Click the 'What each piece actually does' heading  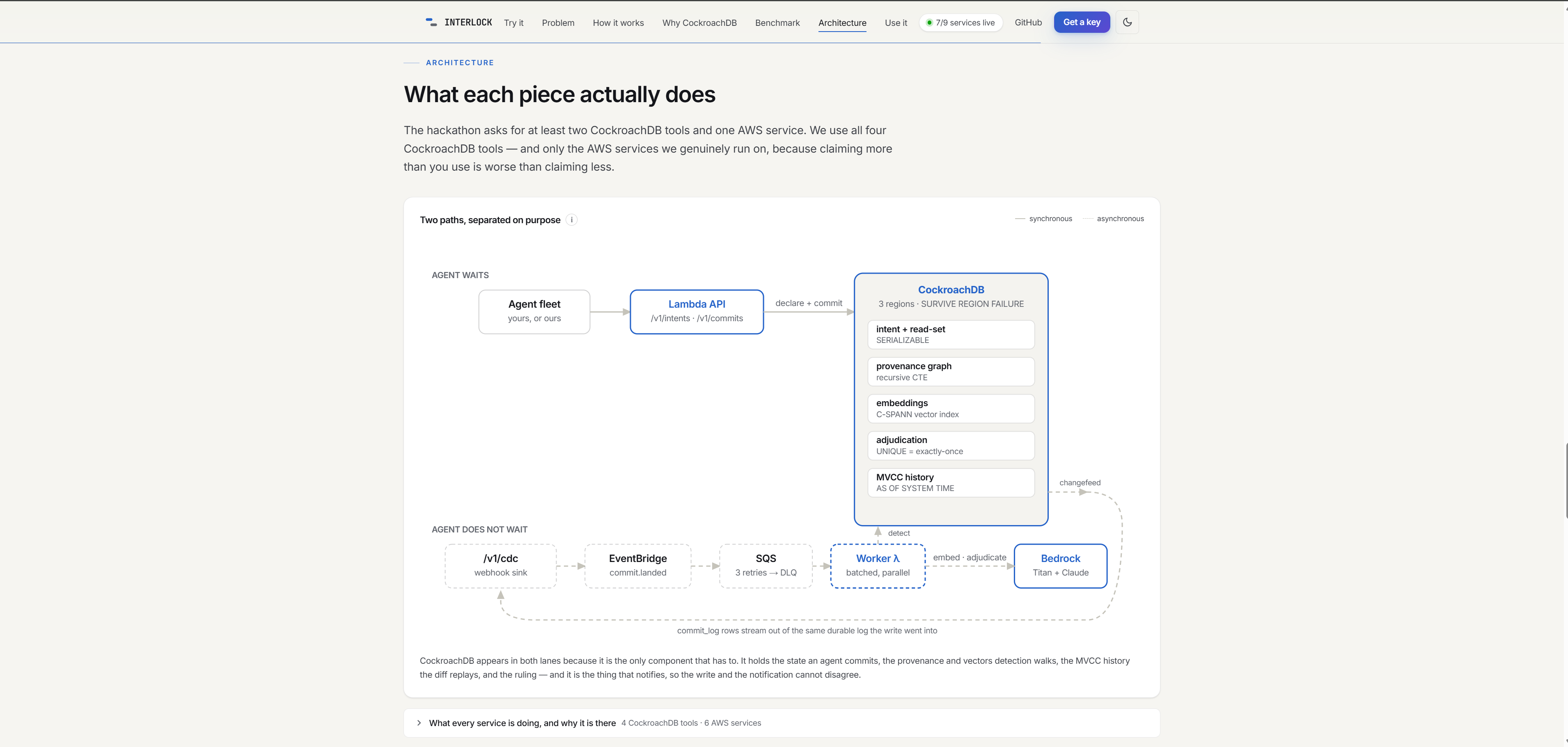click(559, 95)
